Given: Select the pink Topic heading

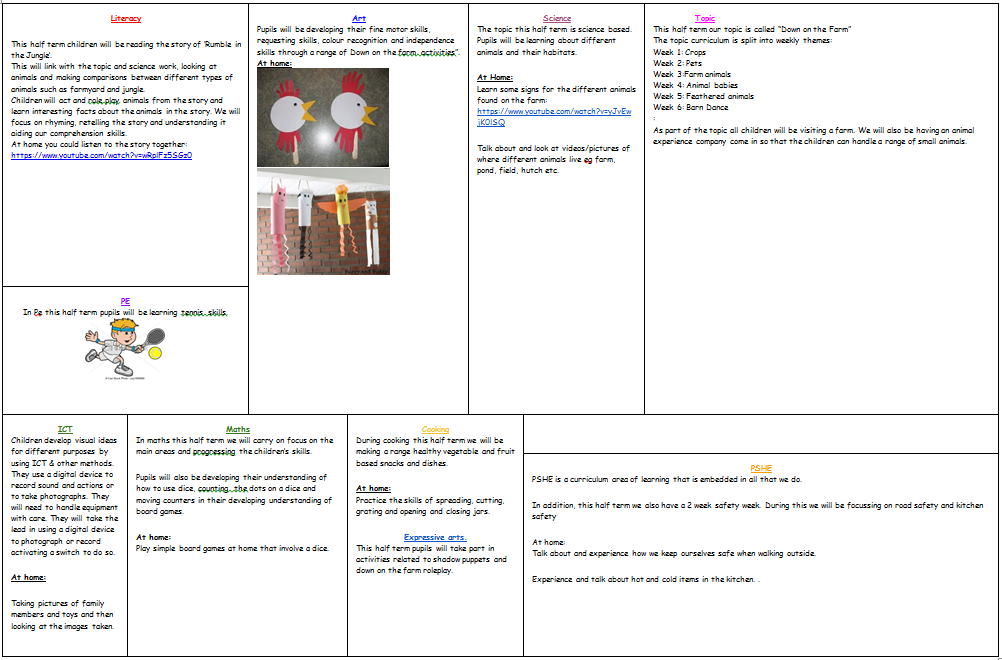Looking at the screenshot, I should point(704,18).
